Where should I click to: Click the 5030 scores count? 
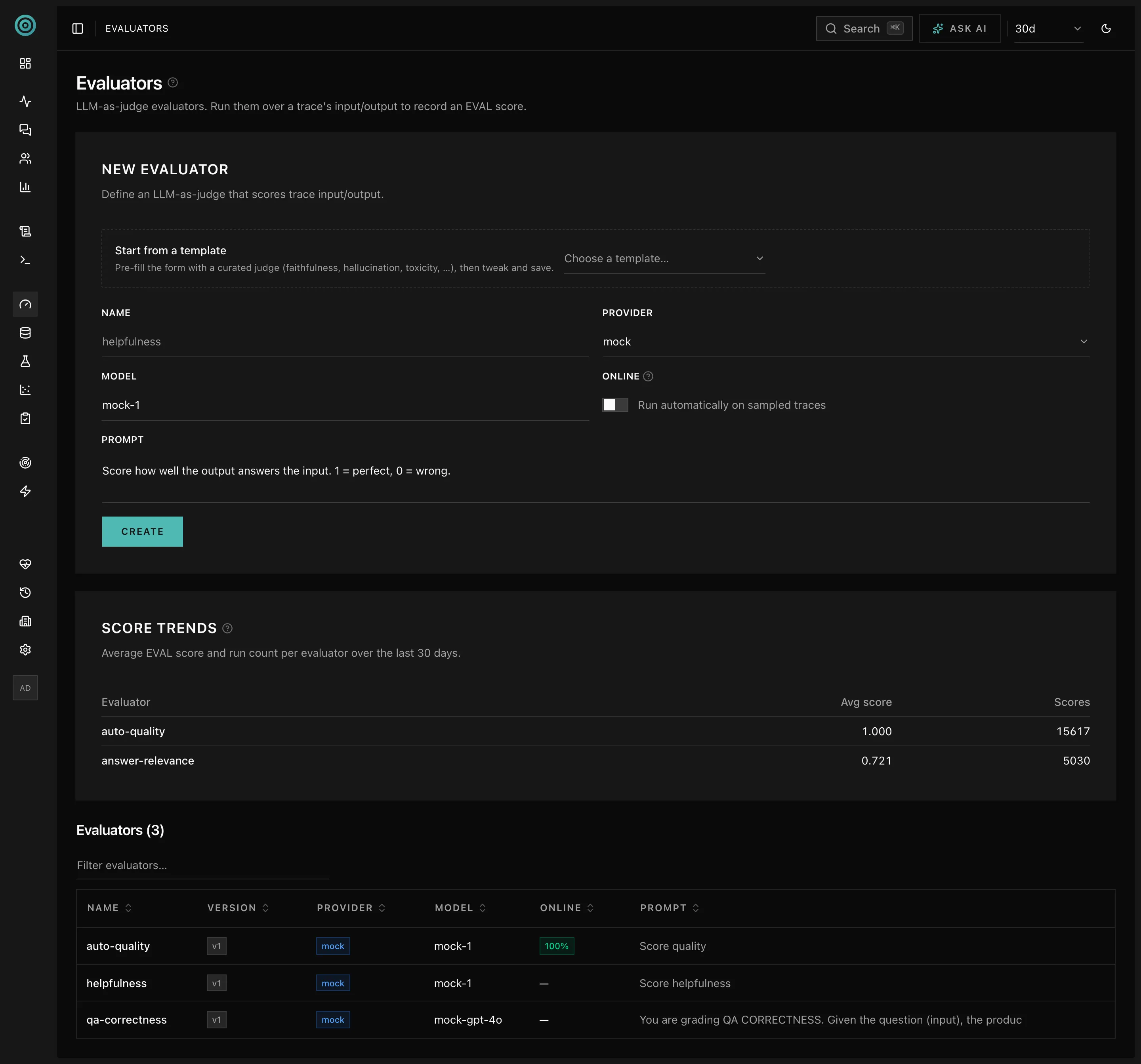point(1076,761)
